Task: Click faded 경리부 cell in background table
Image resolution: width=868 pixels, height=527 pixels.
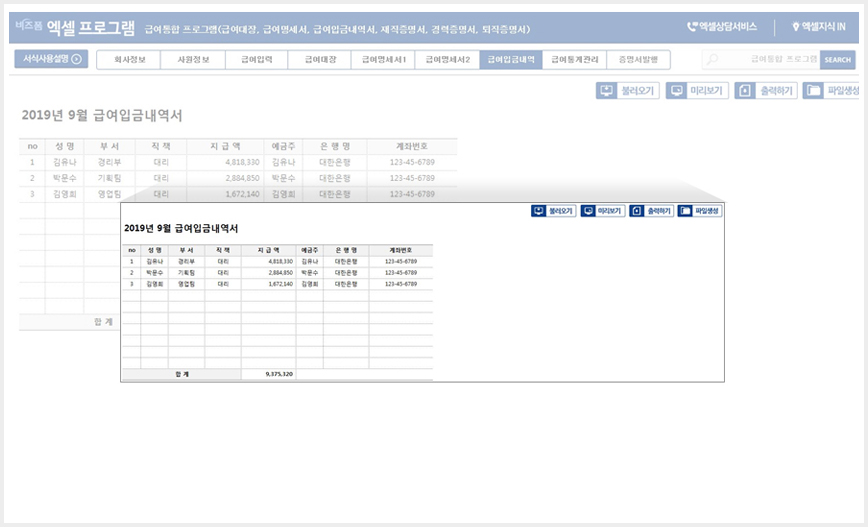Action: coord(109,162)
